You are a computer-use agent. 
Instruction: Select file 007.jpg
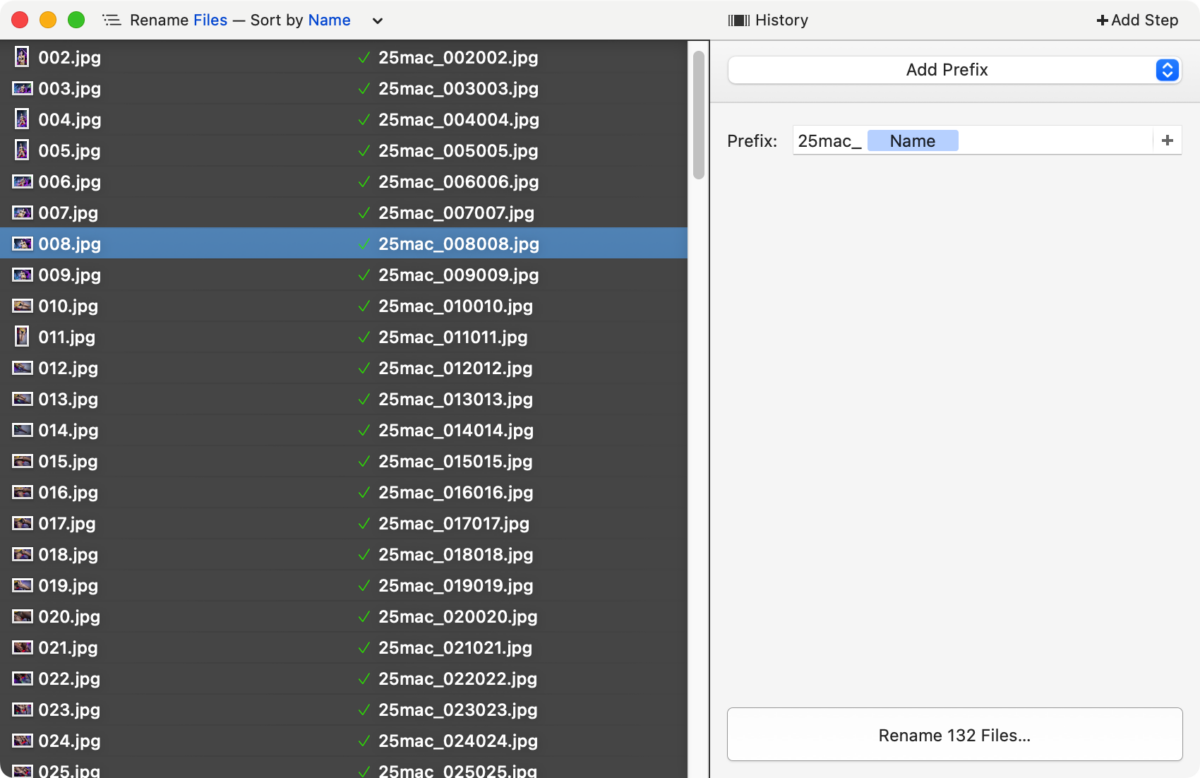pyautogui.click(x=68, y=213)
